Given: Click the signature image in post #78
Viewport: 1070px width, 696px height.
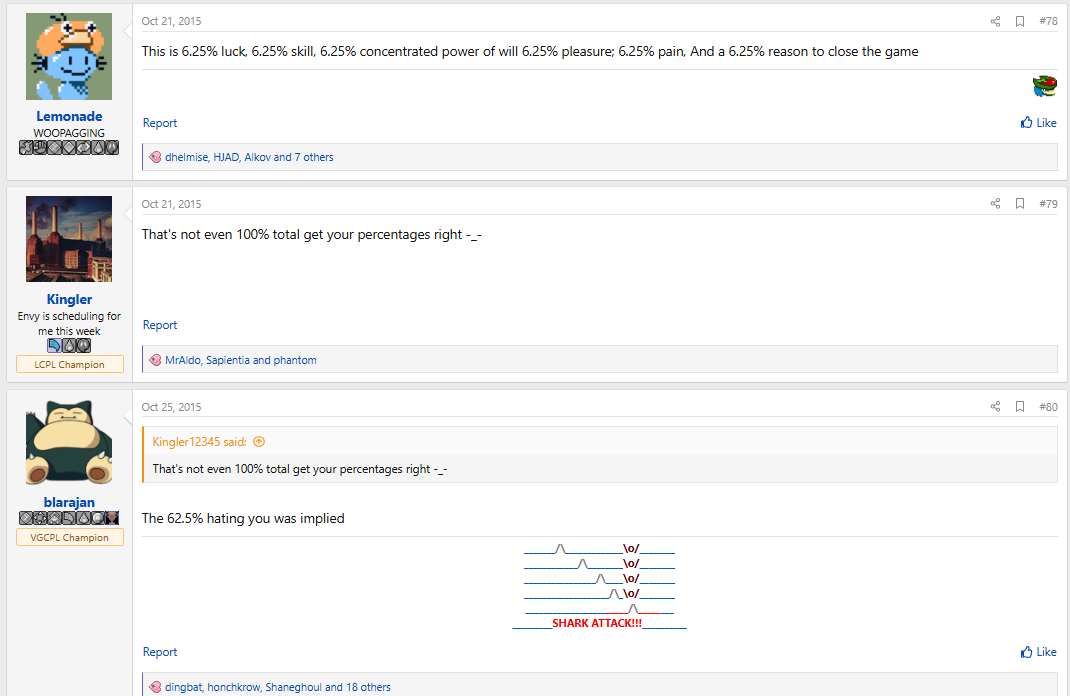Looking at the screenshot, I should click(x=1045, y=87).
